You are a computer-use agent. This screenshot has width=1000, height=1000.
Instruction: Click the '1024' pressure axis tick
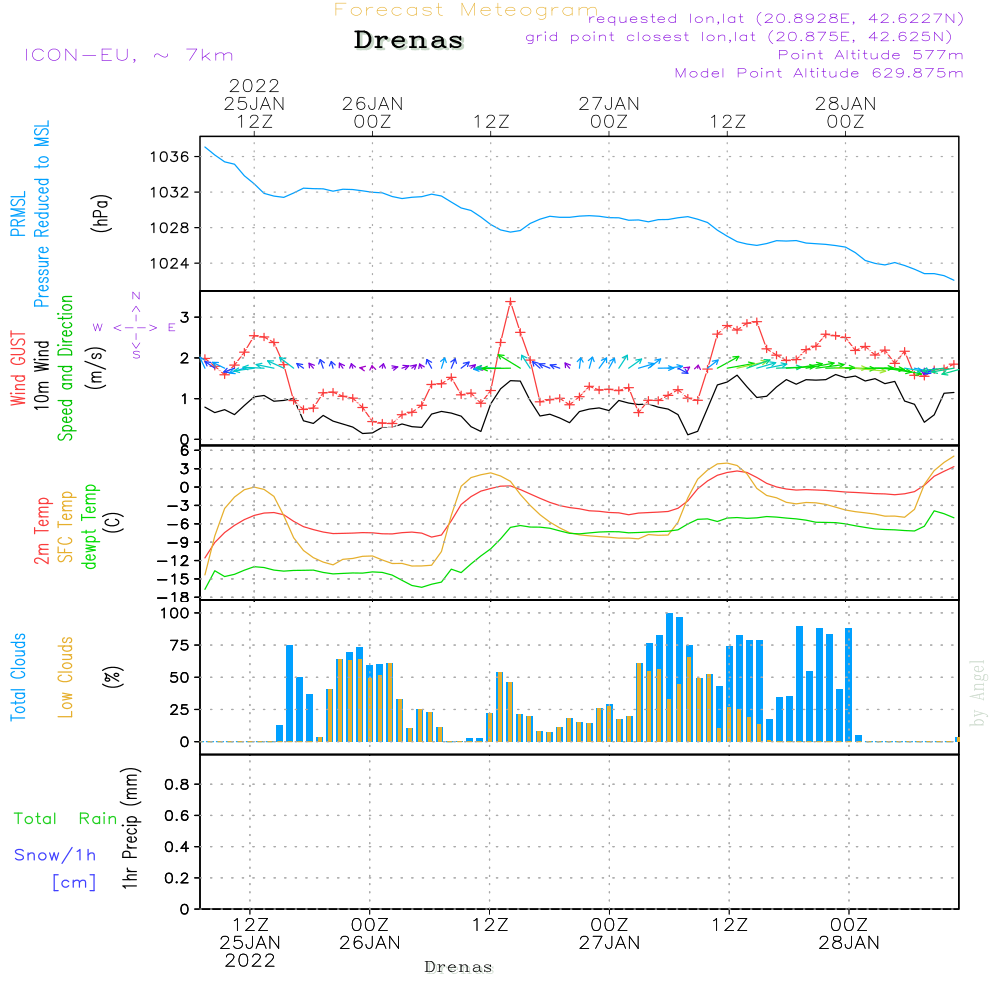pos(170,263)
